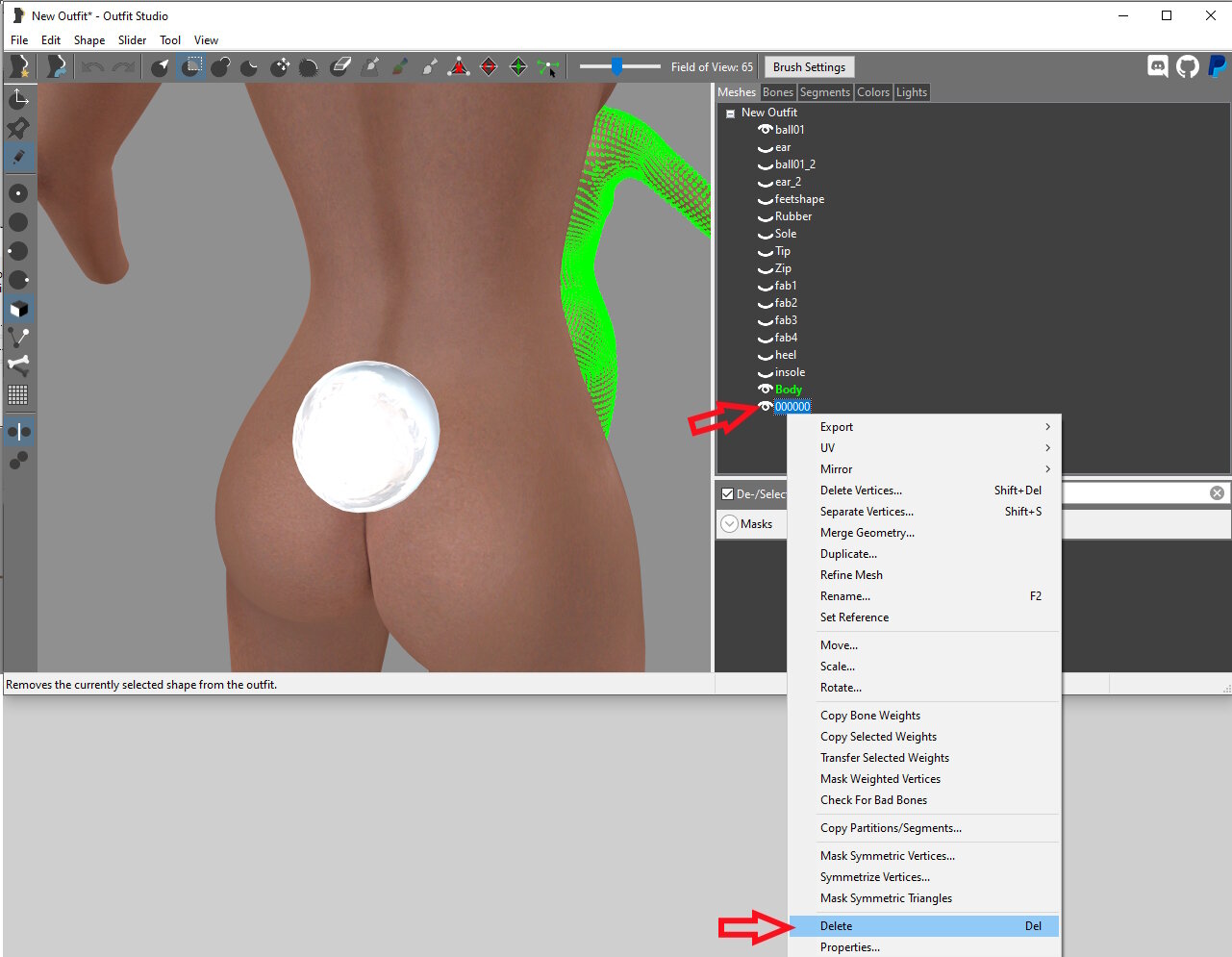Switch to the Lights tab
The width and height of the screenshot is (1232, 957).
[x=912, y=92]
